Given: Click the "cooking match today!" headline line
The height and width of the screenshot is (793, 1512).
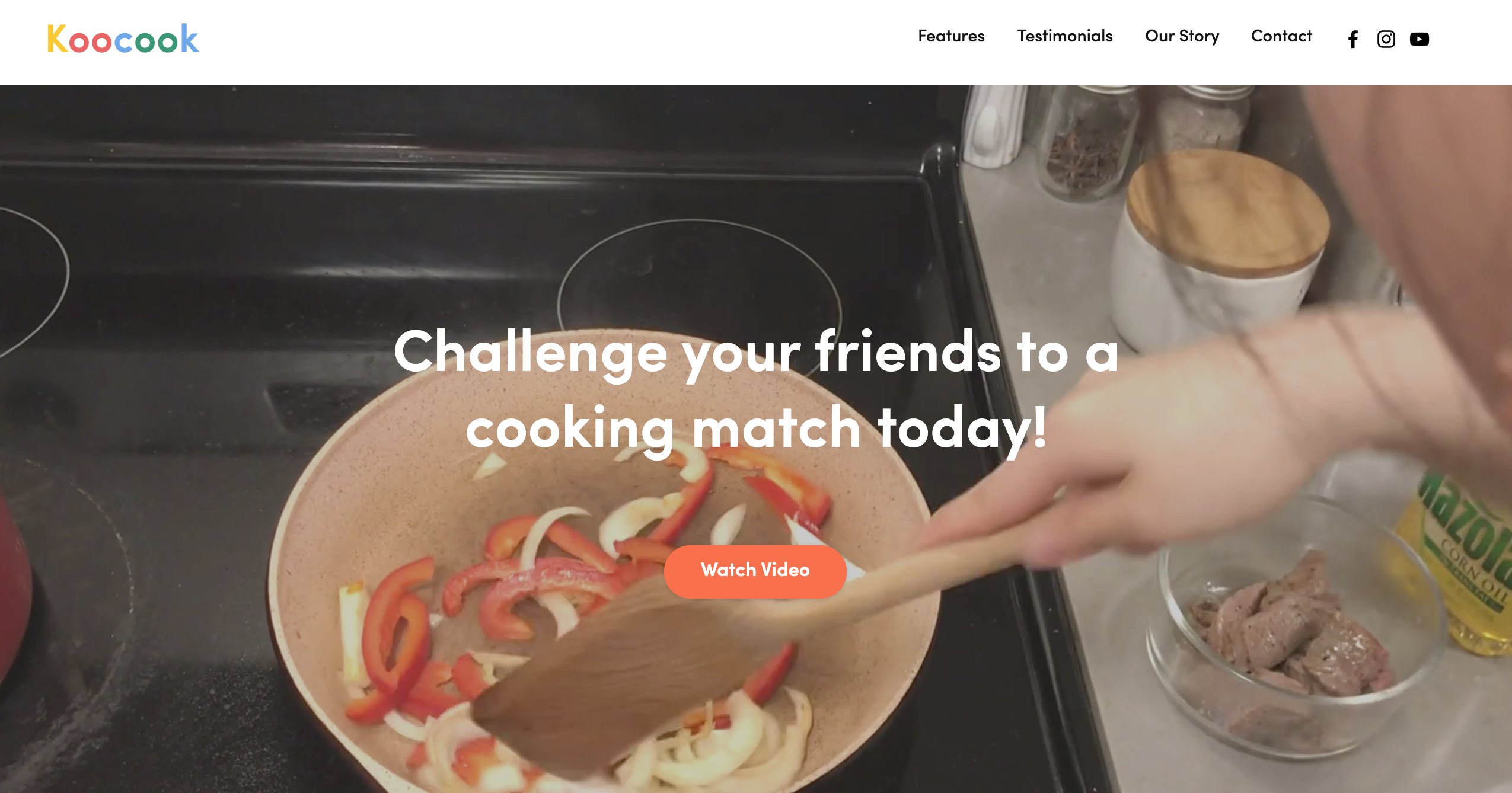Looking at the screenshot, I should coord(756,428).
